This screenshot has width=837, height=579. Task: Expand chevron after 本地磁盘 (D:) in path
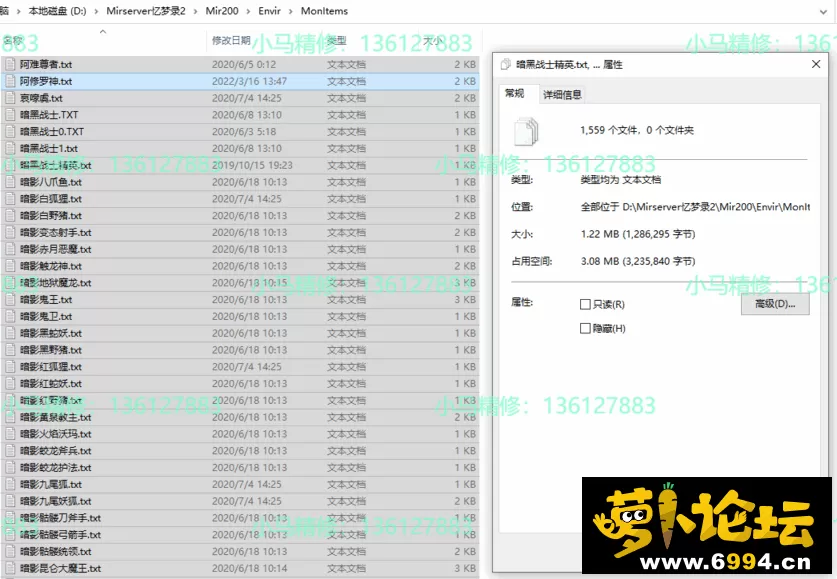click(x=96, y=11)
